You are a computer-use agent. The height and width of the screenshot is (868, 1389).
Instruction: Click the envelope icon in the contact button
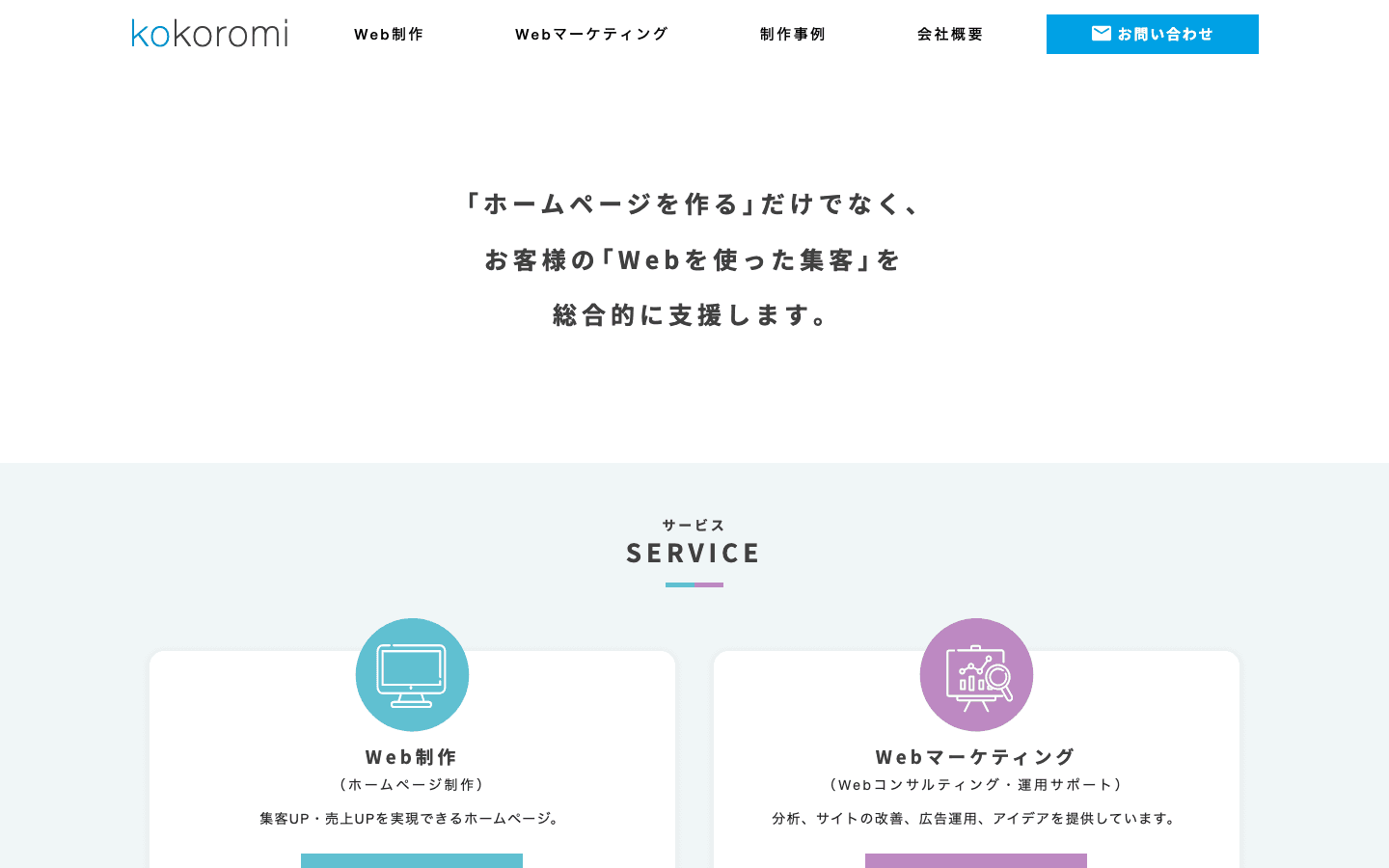click(x=1102, y=34)
